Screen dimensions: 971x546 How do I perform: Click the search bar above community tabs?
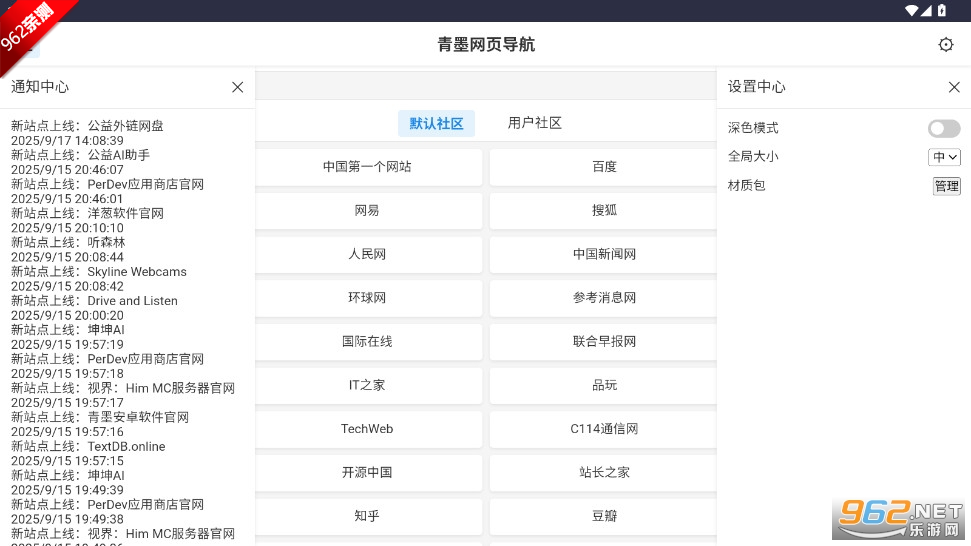click(x=486, y=85)
